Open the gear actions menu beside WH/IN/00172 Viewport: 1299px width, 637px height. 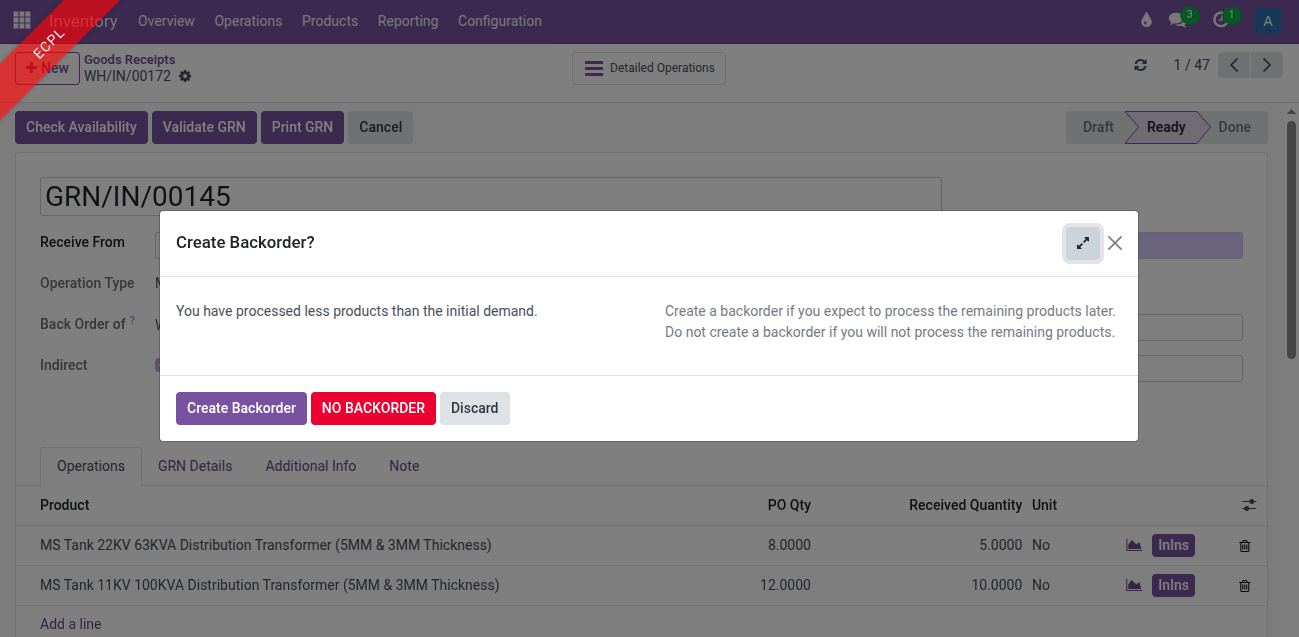(185, 77)
